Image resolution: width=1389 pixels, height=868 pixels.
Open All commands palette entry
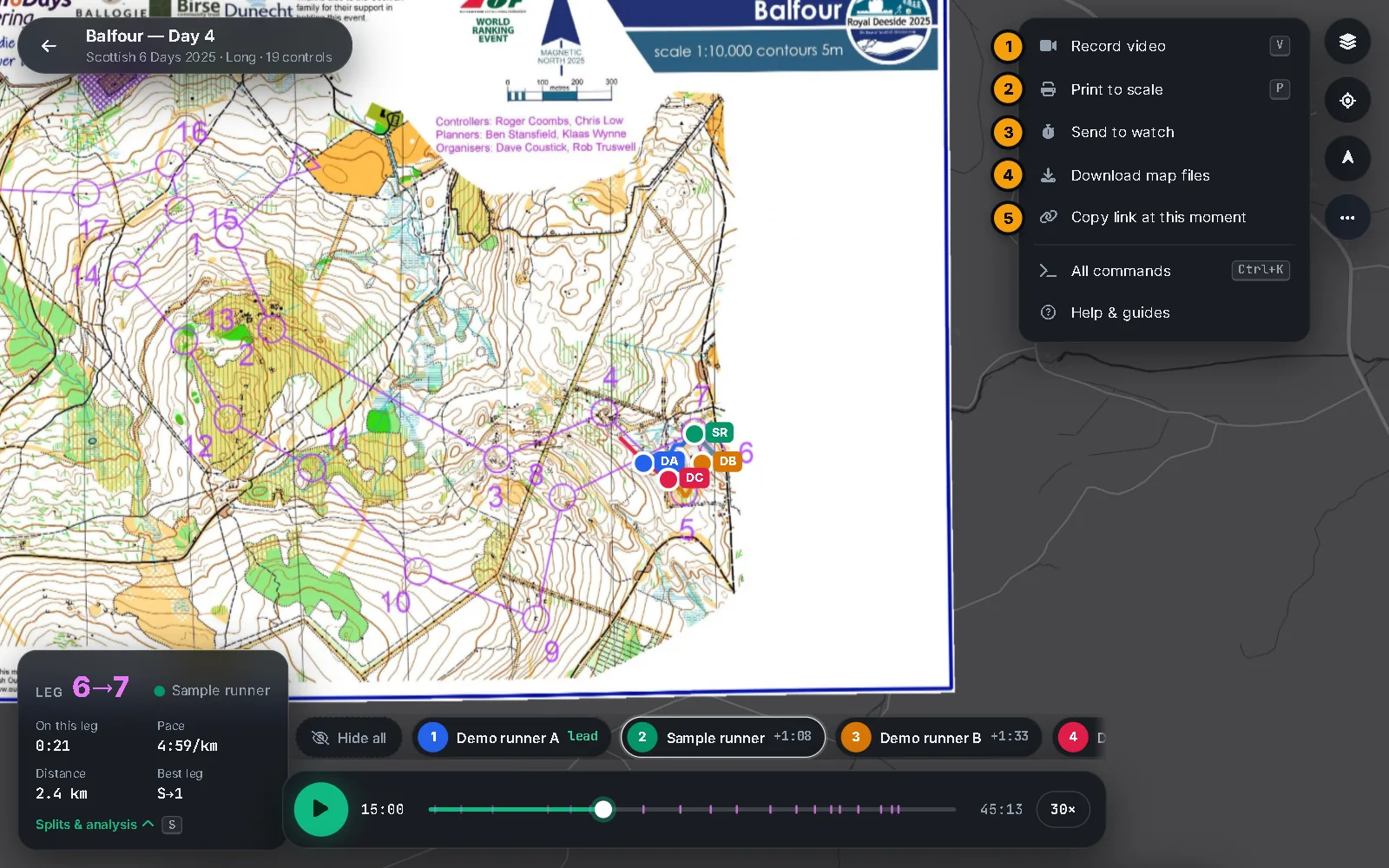[x=1163, y=271]
